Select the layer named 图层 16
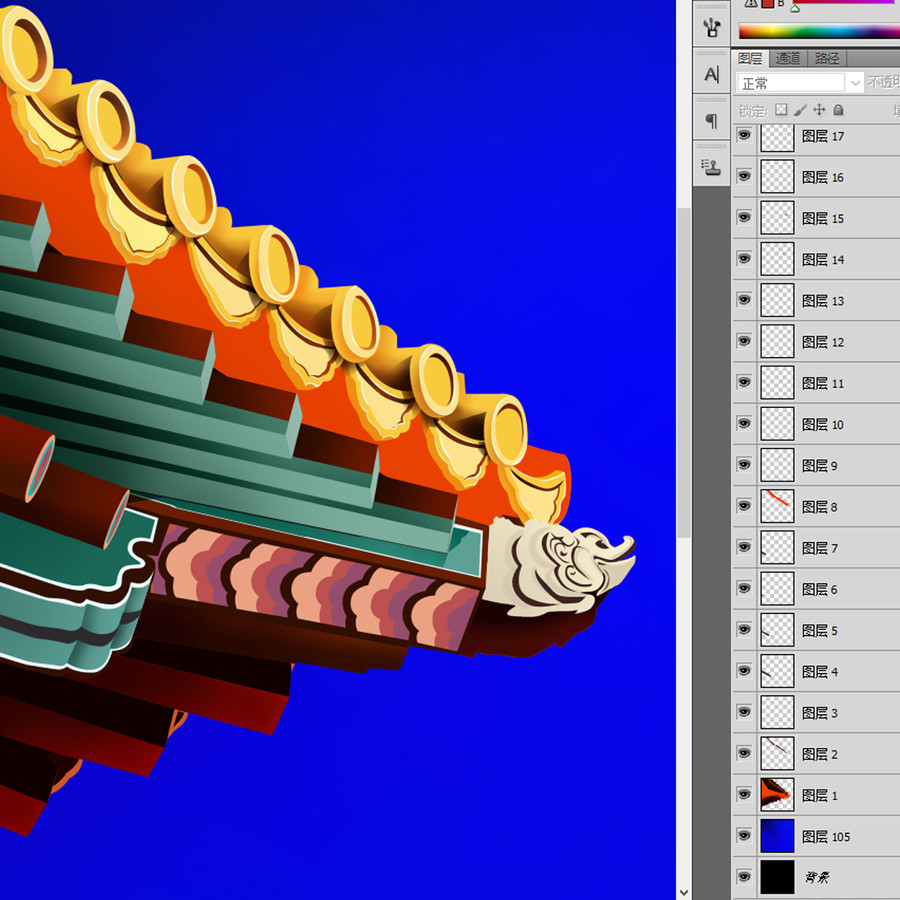Screen dimensions: 900x900 click(x=823, y=177)
